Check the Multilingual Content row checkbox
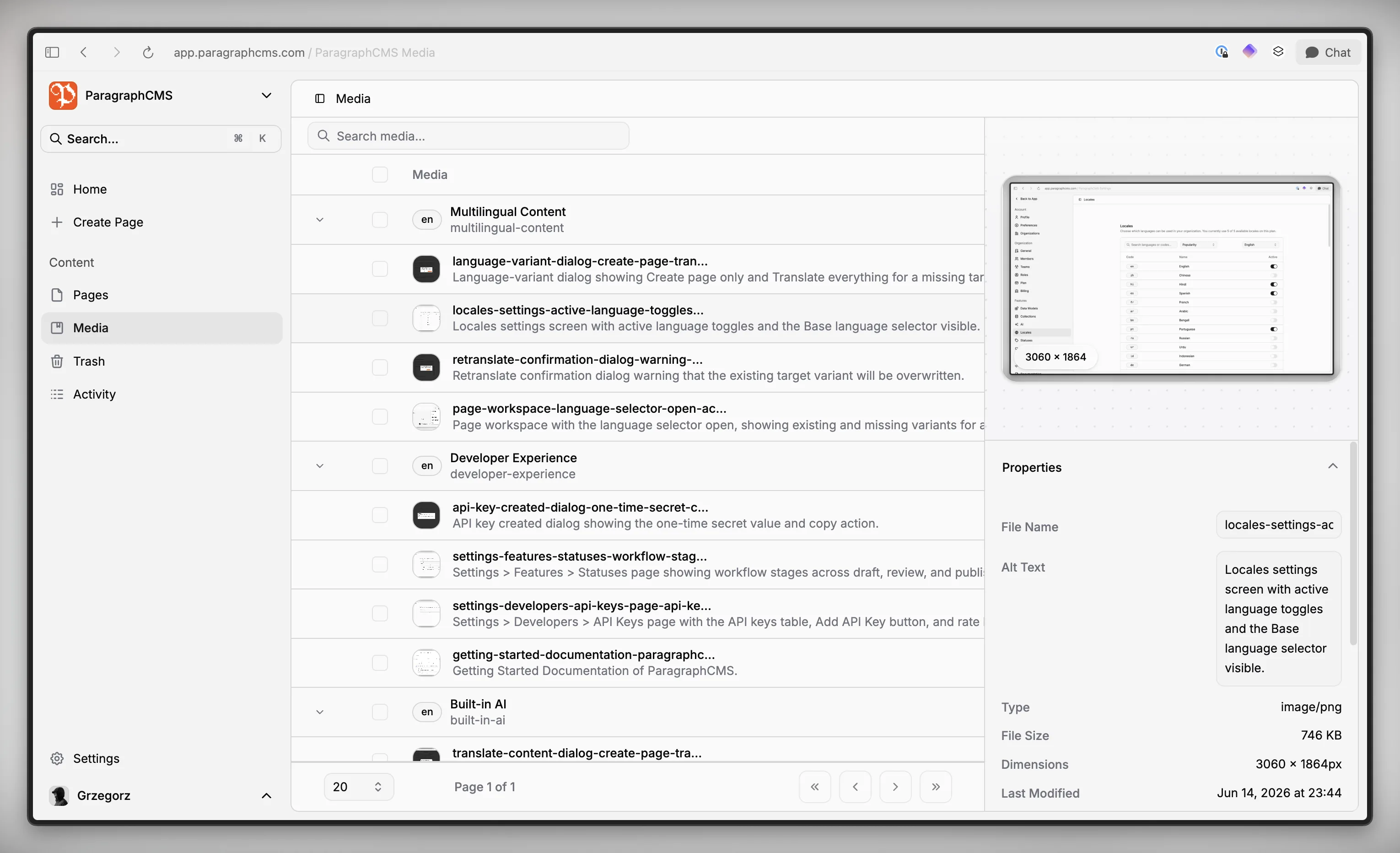Screen dimensions: 1400x853 coord(380,220)
